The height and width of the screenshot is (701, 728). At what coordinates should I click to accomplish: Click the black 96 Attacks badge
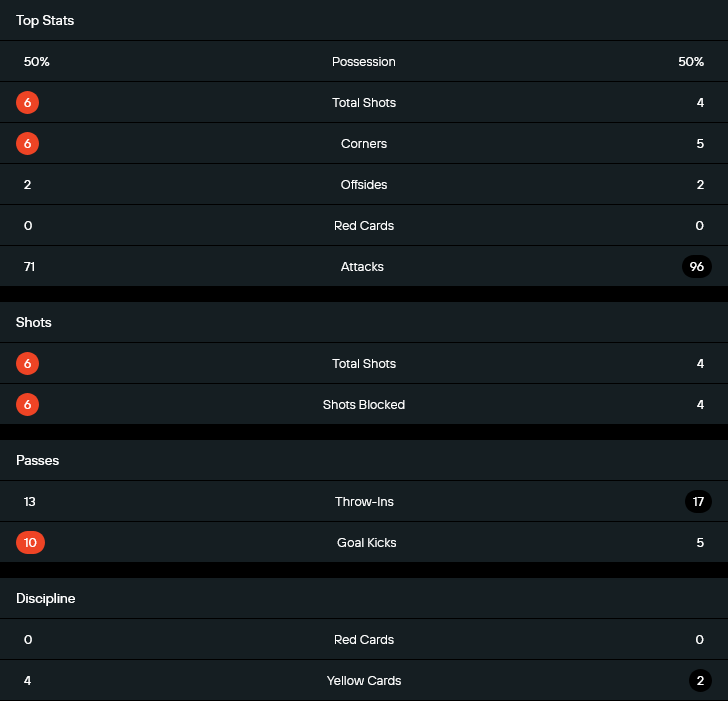[x=697, y=267]
